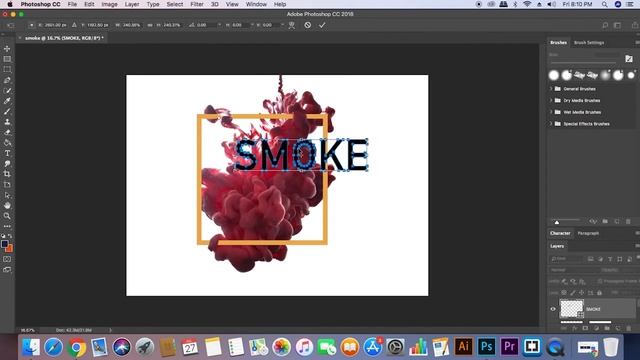The image size is (640, 360).
Task: Open the rotation angle dropdown arrow
Action: pyautogui.click(x=220, y=25)
